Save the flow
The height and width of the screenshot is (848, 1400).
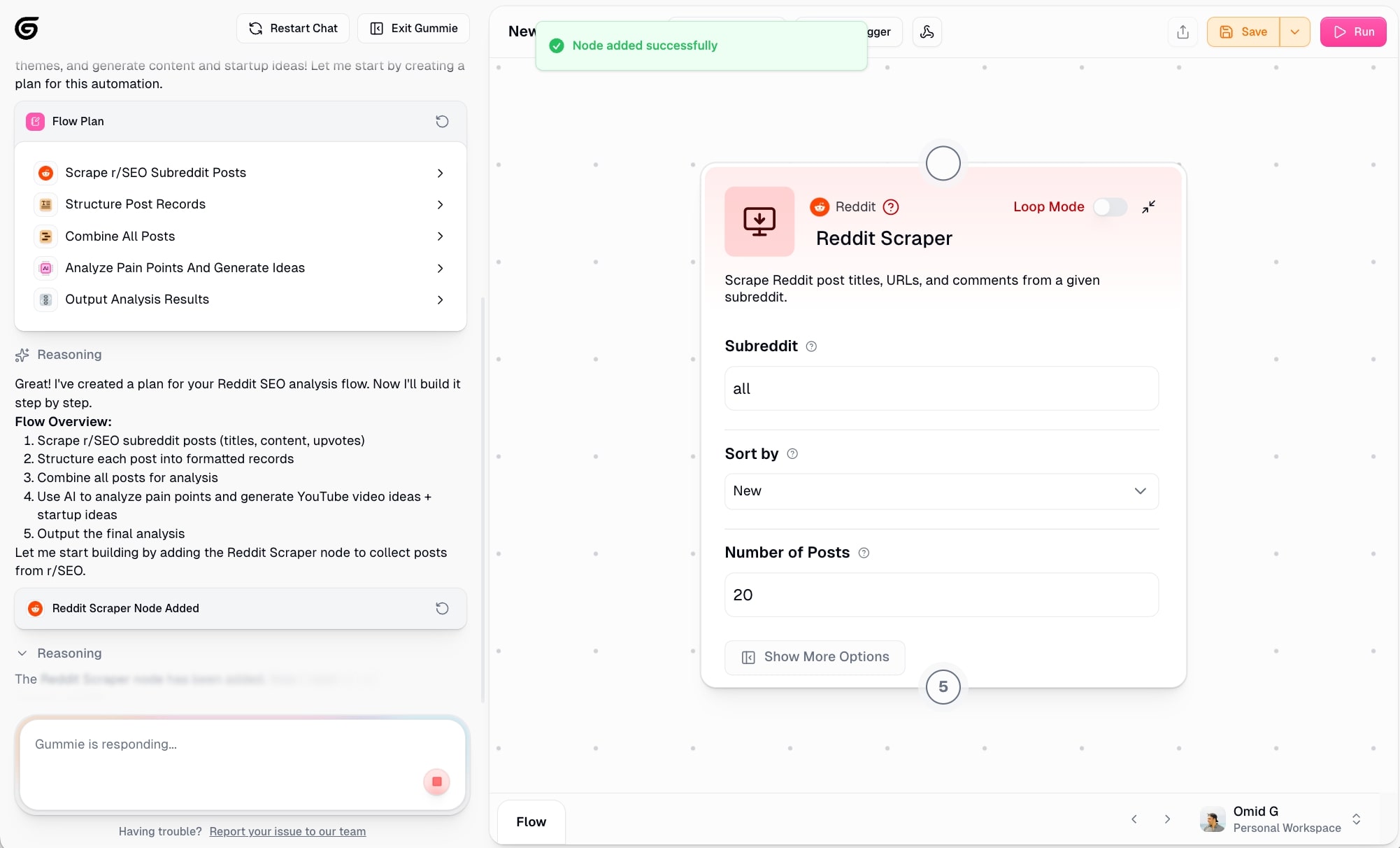pos(1243,31)
